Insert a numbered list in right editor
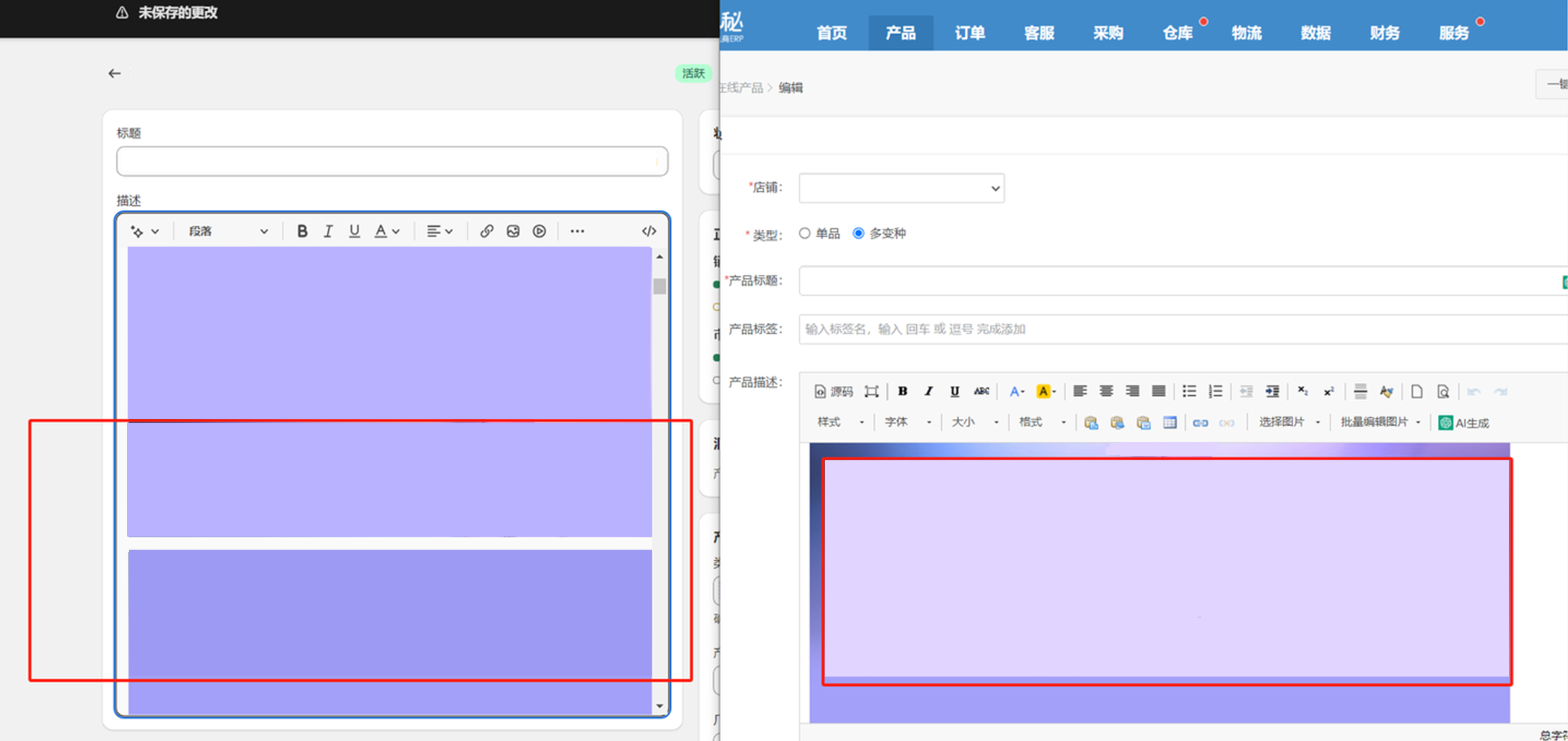 coord(1215,391)
